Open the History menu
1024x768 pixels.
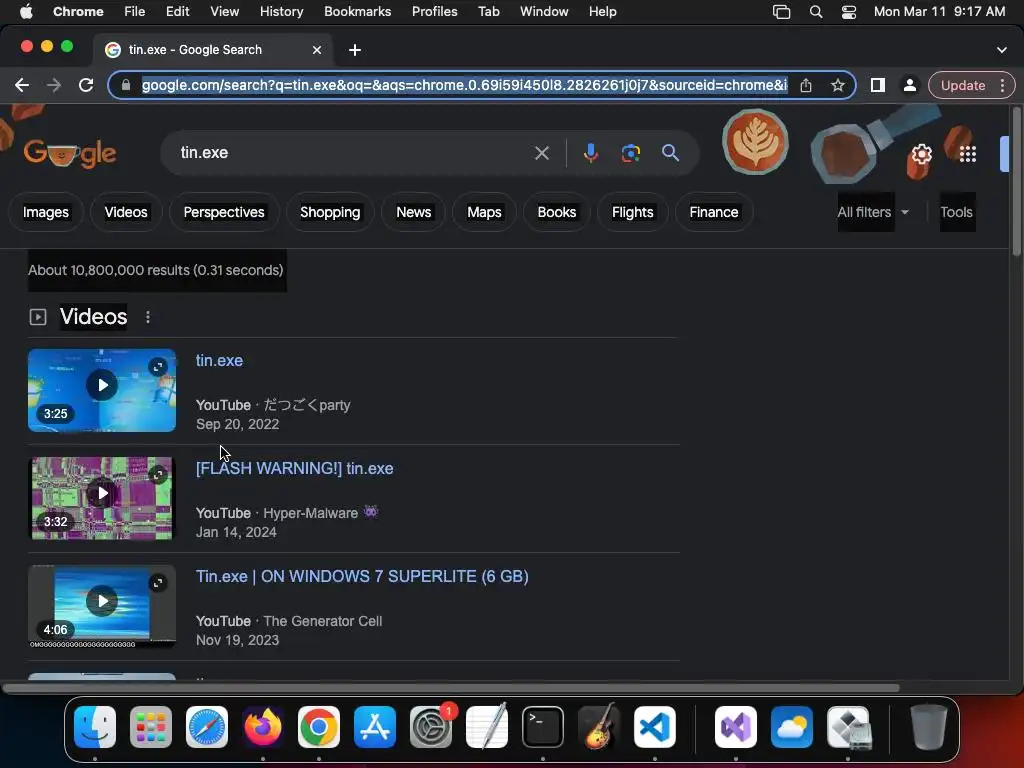(x=281, y=12)
